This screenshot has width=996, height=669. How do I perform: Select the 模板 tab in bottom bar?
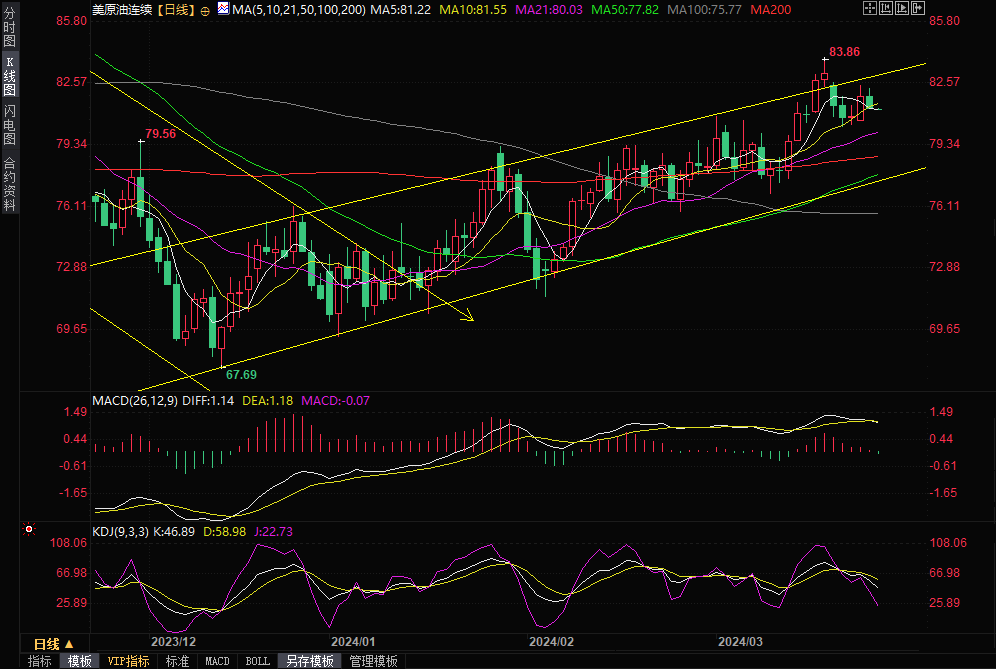[80, 661]
